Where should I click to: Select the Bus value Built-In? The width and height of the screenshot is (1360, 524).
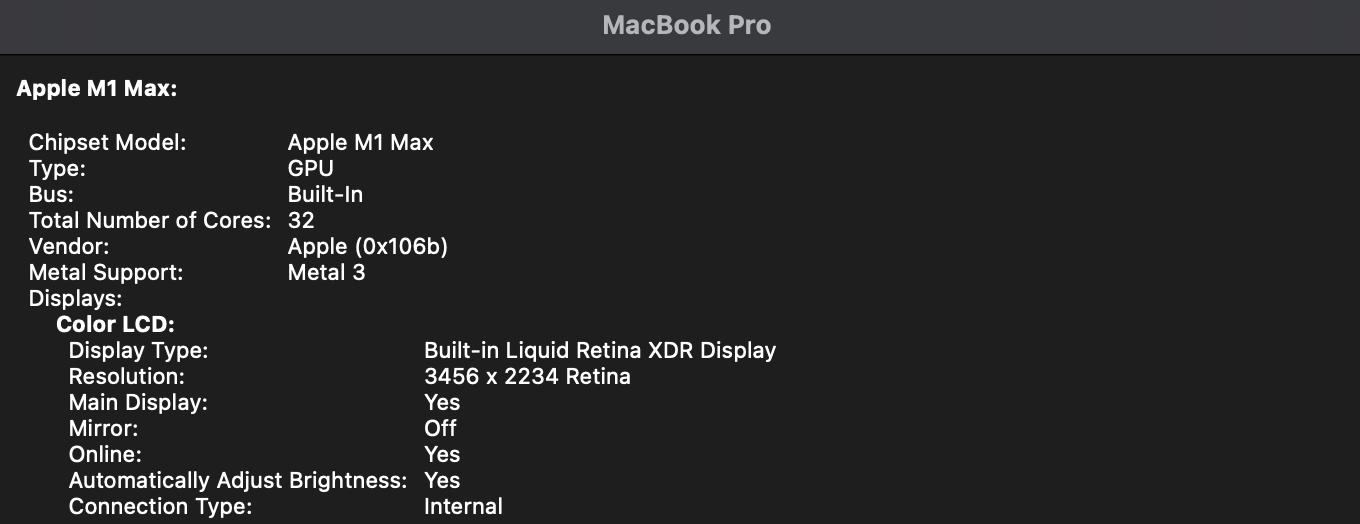coord(325,195)
